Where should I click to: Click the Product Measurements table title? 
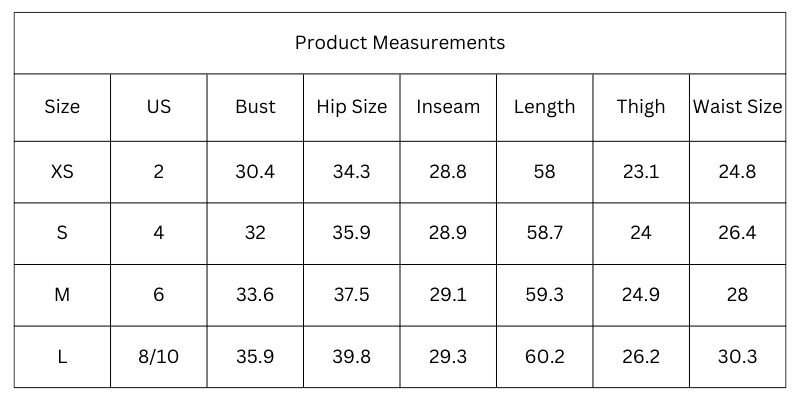pyautogui.click(x=399, y=43)
